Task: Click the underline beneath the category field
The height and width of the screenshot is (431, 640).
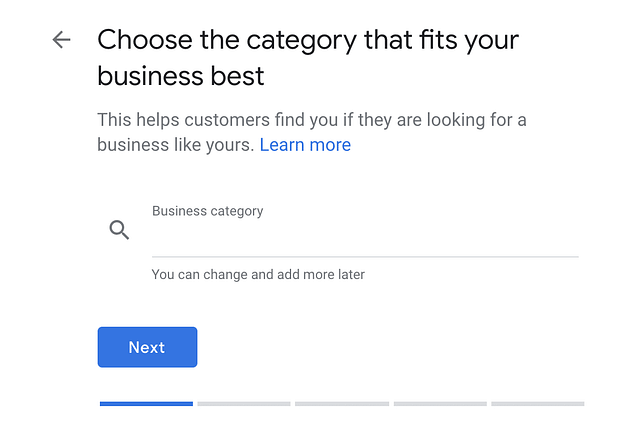Action: [x=365, y=257]
